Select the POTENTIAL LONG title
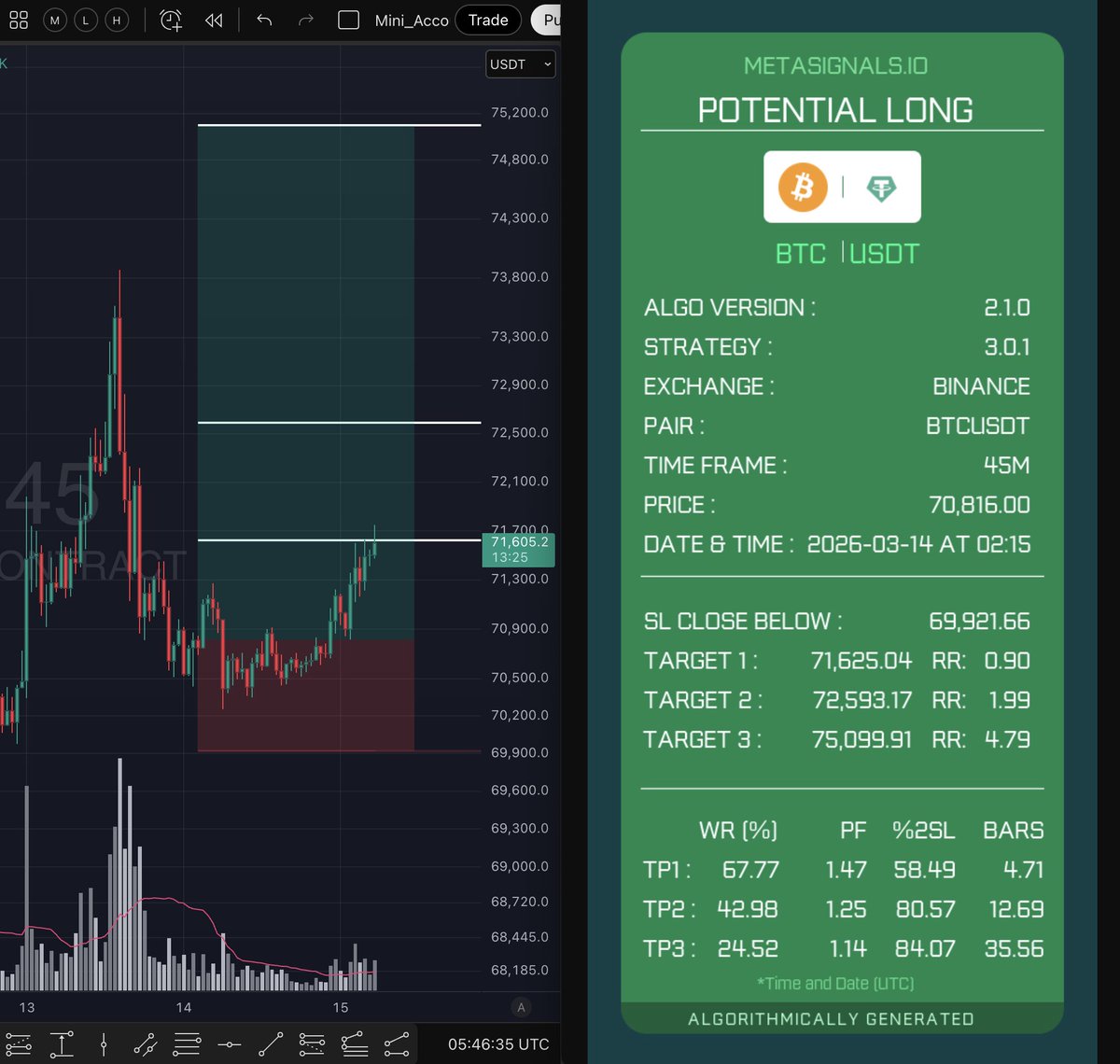 pyautogui.click(x=835, y=110)
